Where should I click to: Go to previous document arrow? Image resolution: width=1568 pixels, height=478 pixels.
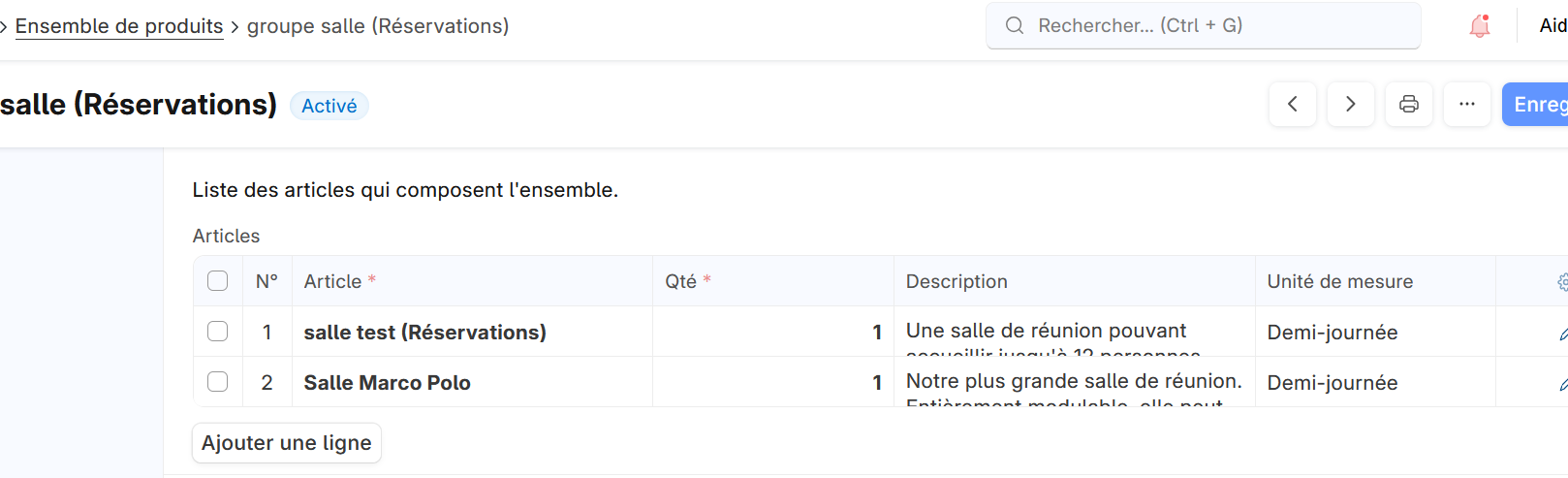[1293, 104]
